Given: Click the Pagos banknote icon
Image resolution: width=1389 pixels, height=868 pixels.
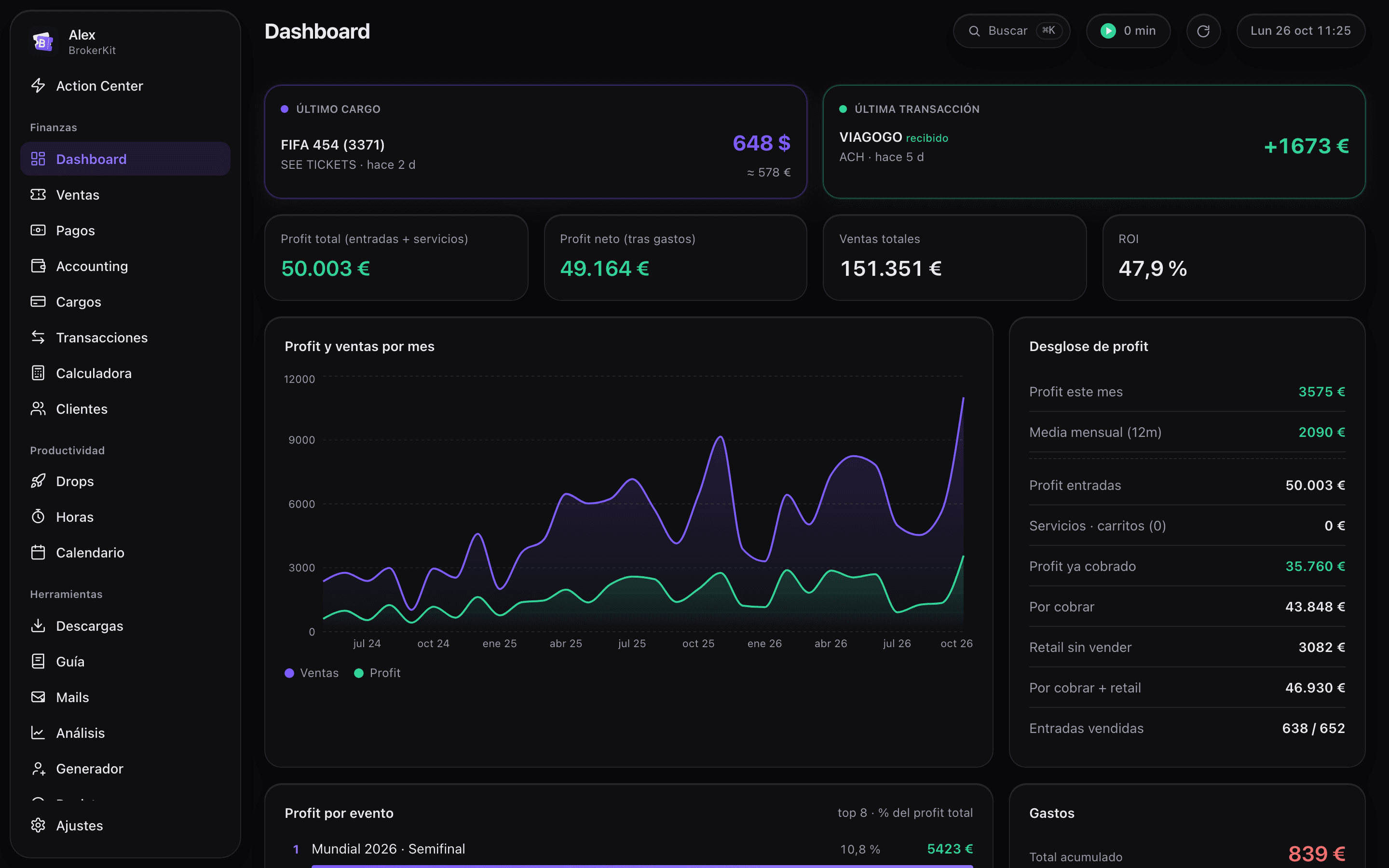Looking at the screenshot, I should click(x=38, y=230).
